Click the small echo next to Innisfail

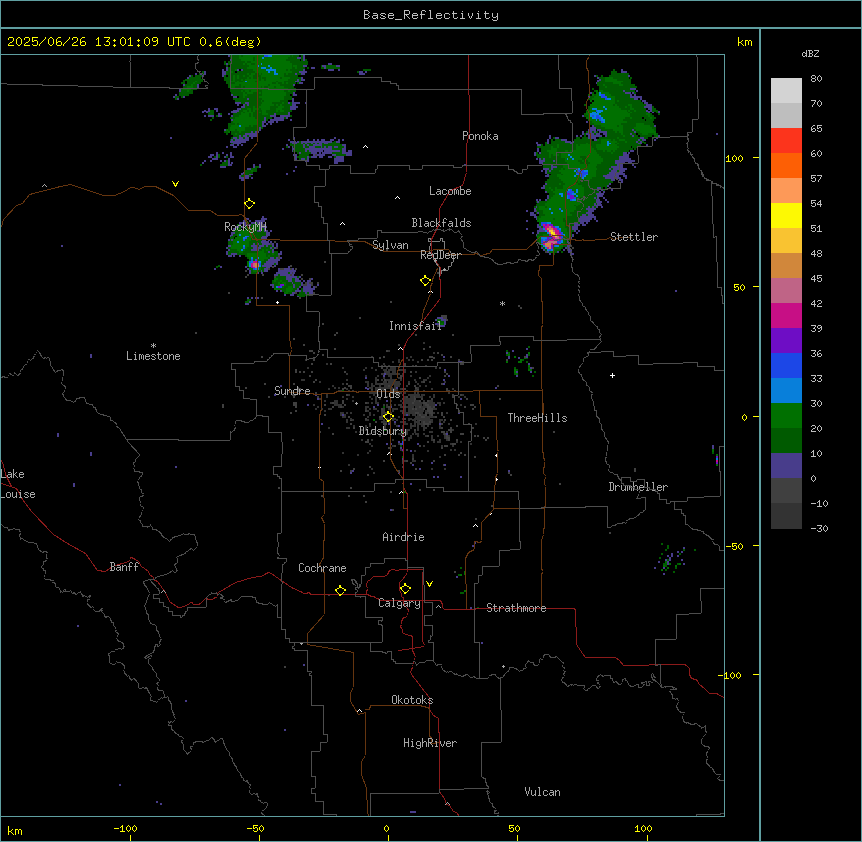(441, 321)
